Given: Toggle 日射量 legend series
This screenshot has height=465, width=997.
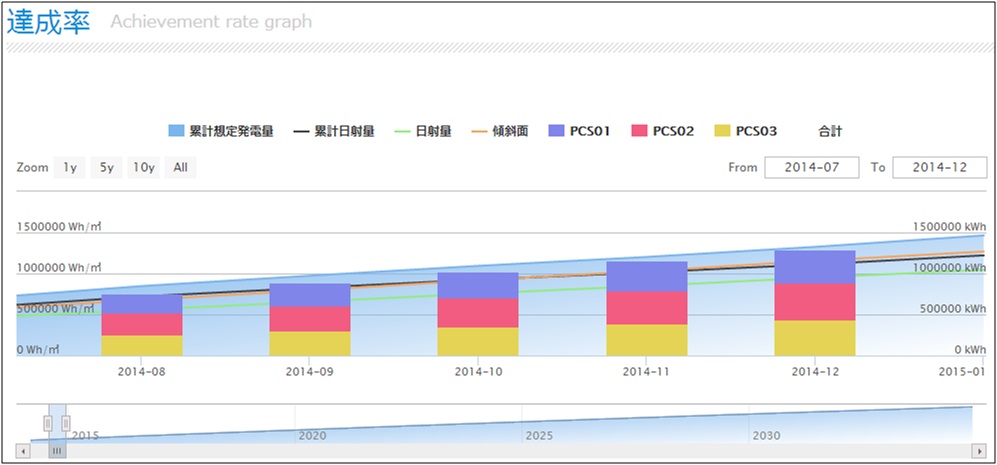Looking at the screenshot, I should (x=423, y=131).
